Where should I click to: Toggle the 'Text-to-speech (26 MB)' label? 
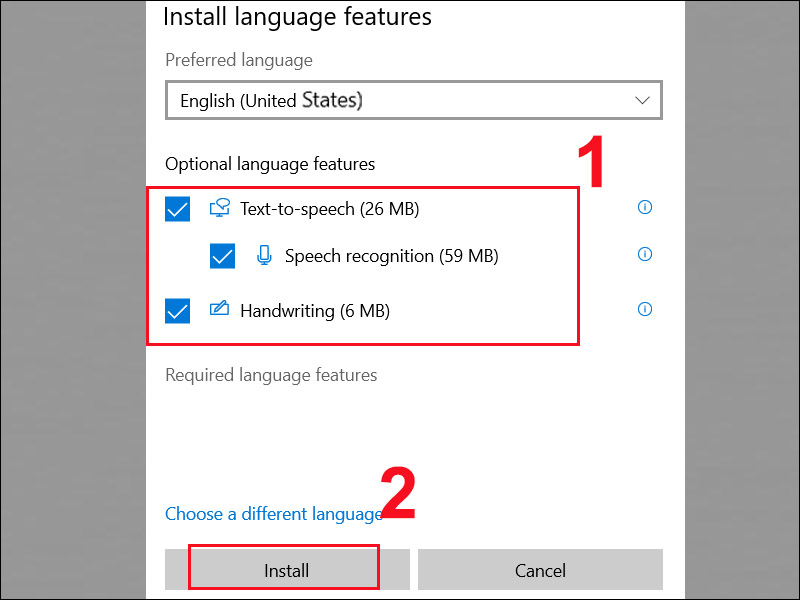329,209
